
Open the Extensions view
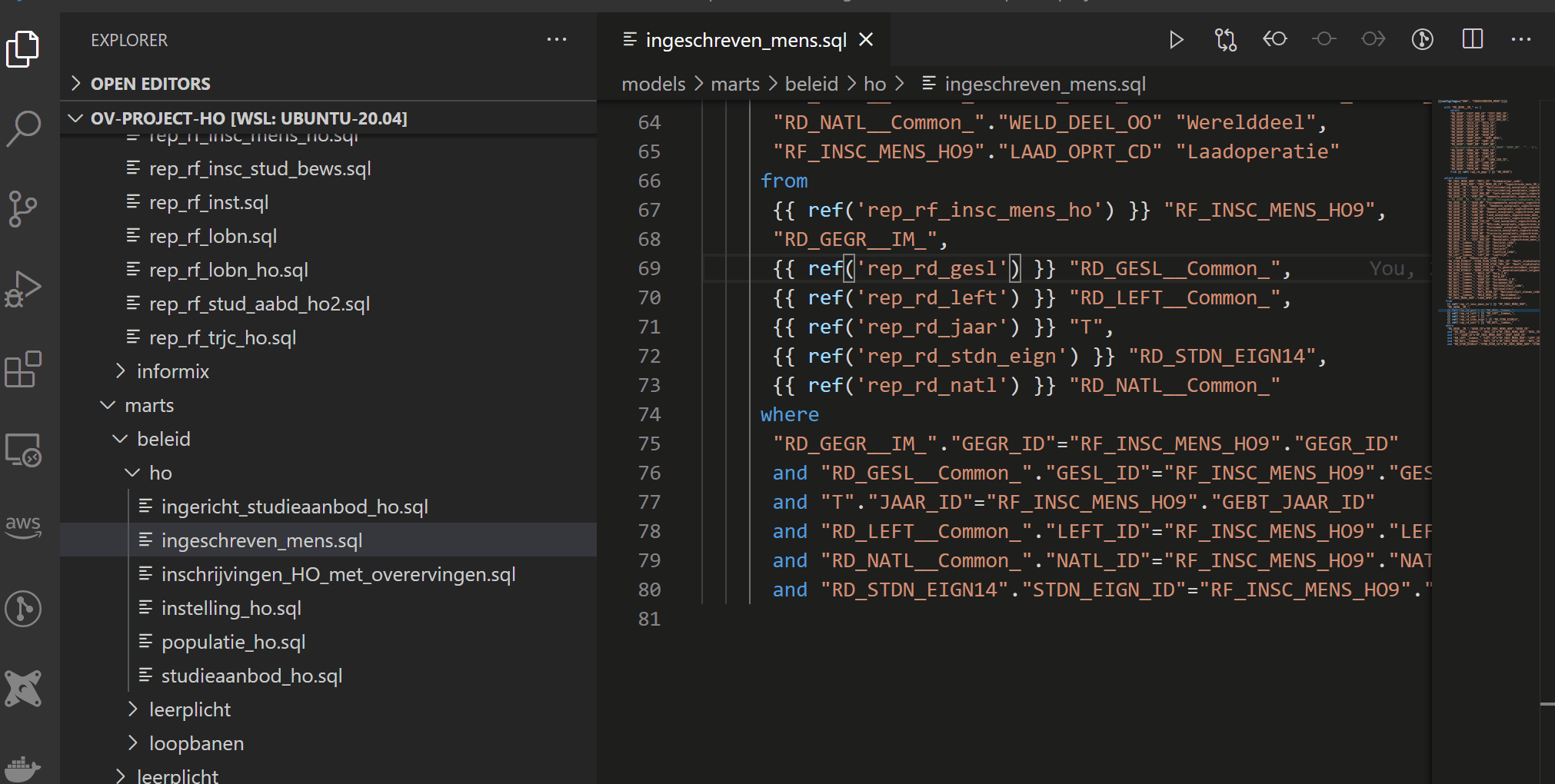point(23,369)
